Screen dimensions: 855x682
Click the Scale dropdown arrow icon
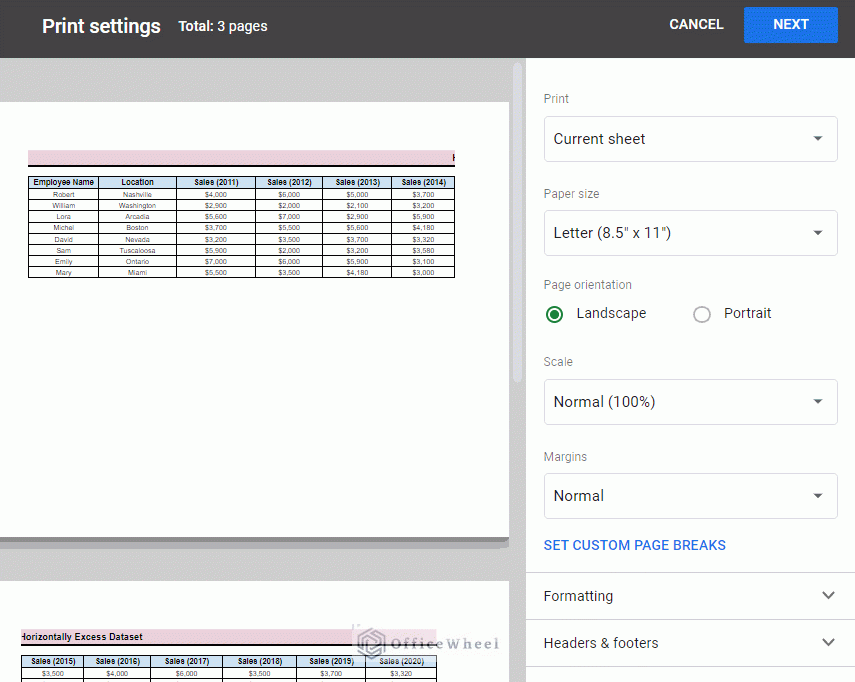pyautogui.click(x=818, y=402)
